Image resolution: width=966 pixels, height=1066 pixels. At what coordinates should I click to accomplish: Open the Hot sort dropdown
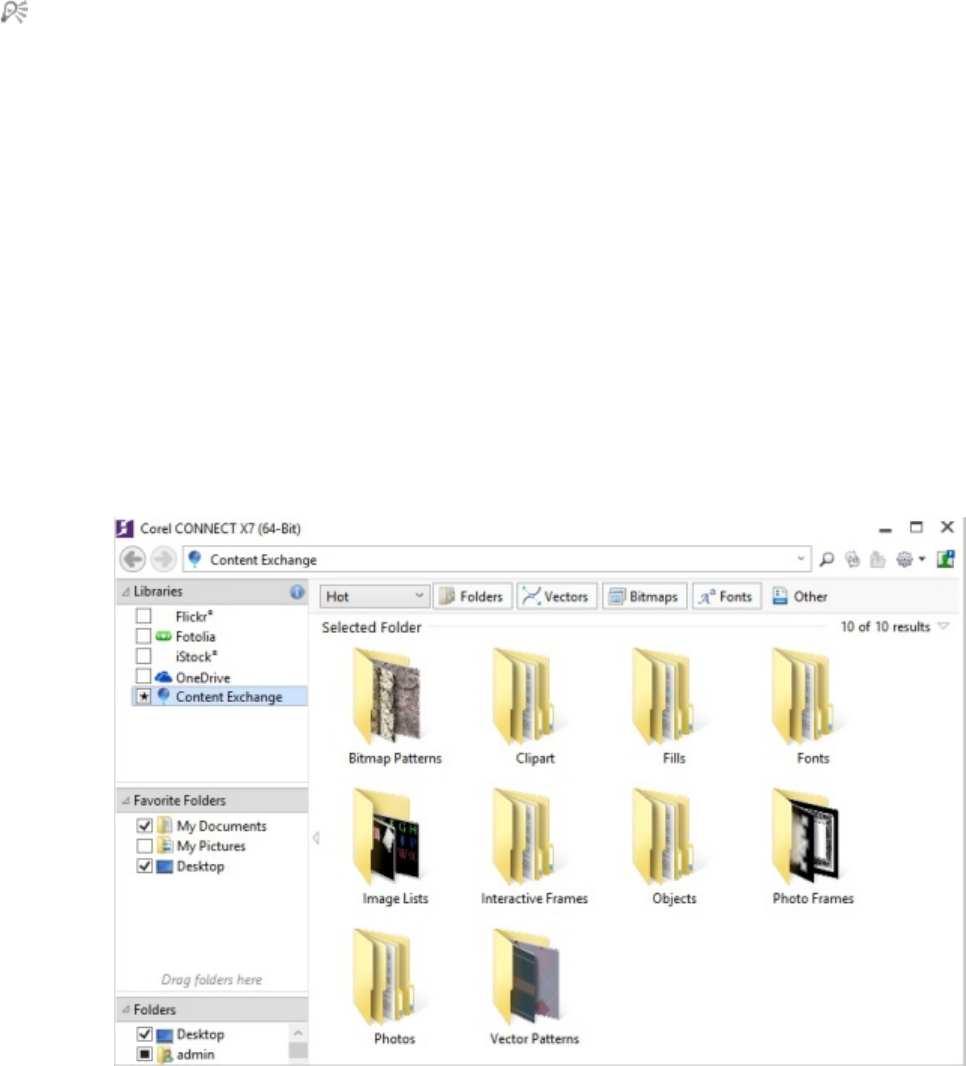coord(375,596)
